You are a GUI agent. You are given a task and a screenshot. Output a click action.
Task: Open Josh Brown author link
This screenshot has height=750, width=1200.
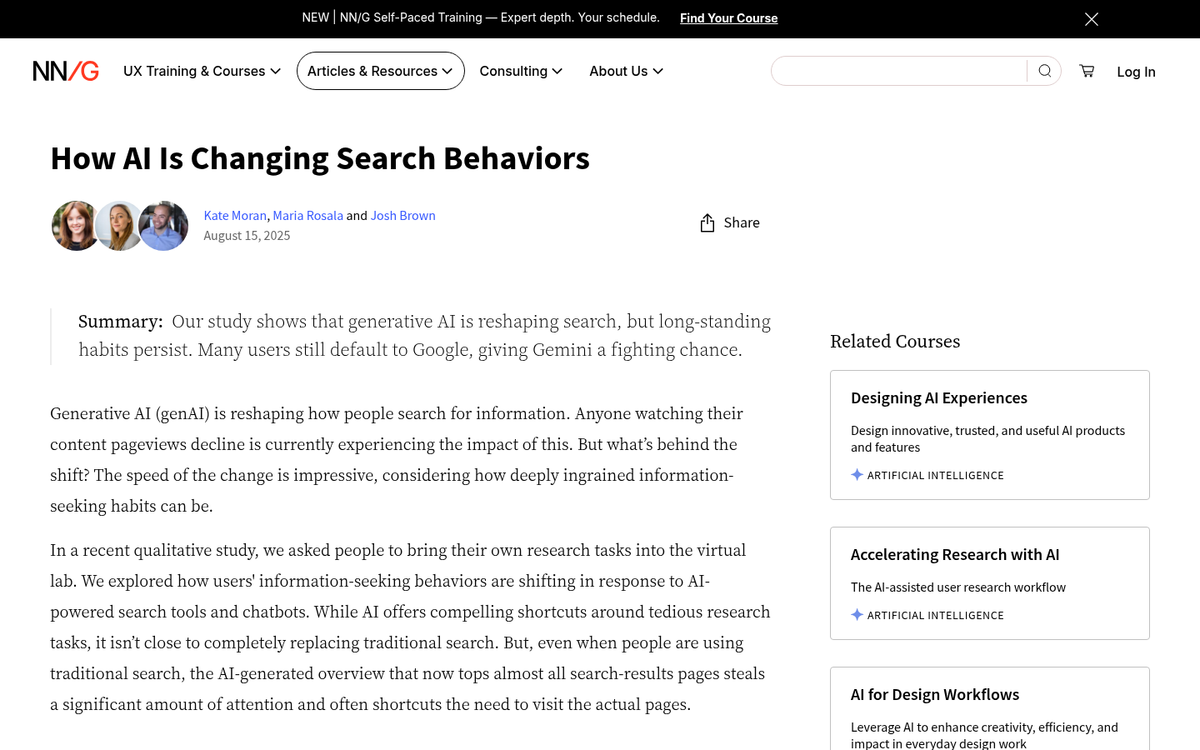click(403, 215)
